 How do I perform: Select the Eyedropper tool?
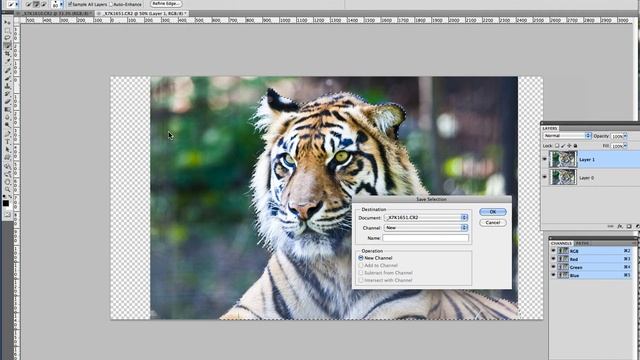click(7, 61)
